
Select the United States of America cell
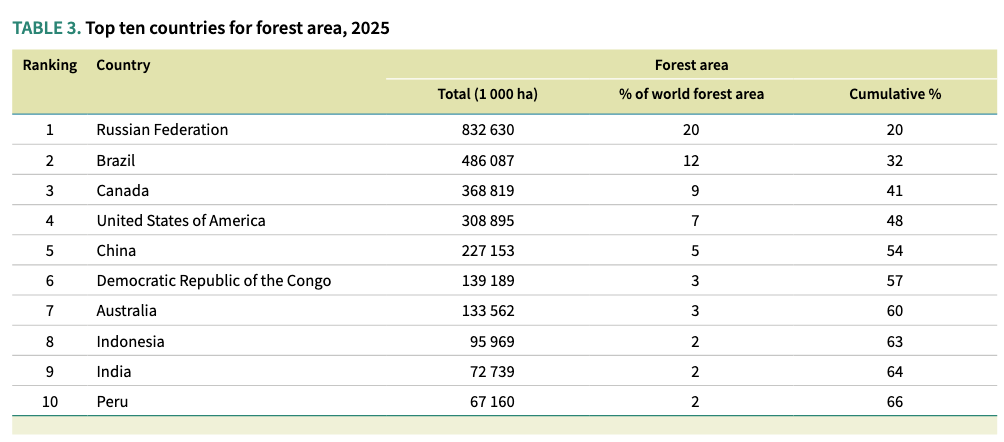[181, 220]
